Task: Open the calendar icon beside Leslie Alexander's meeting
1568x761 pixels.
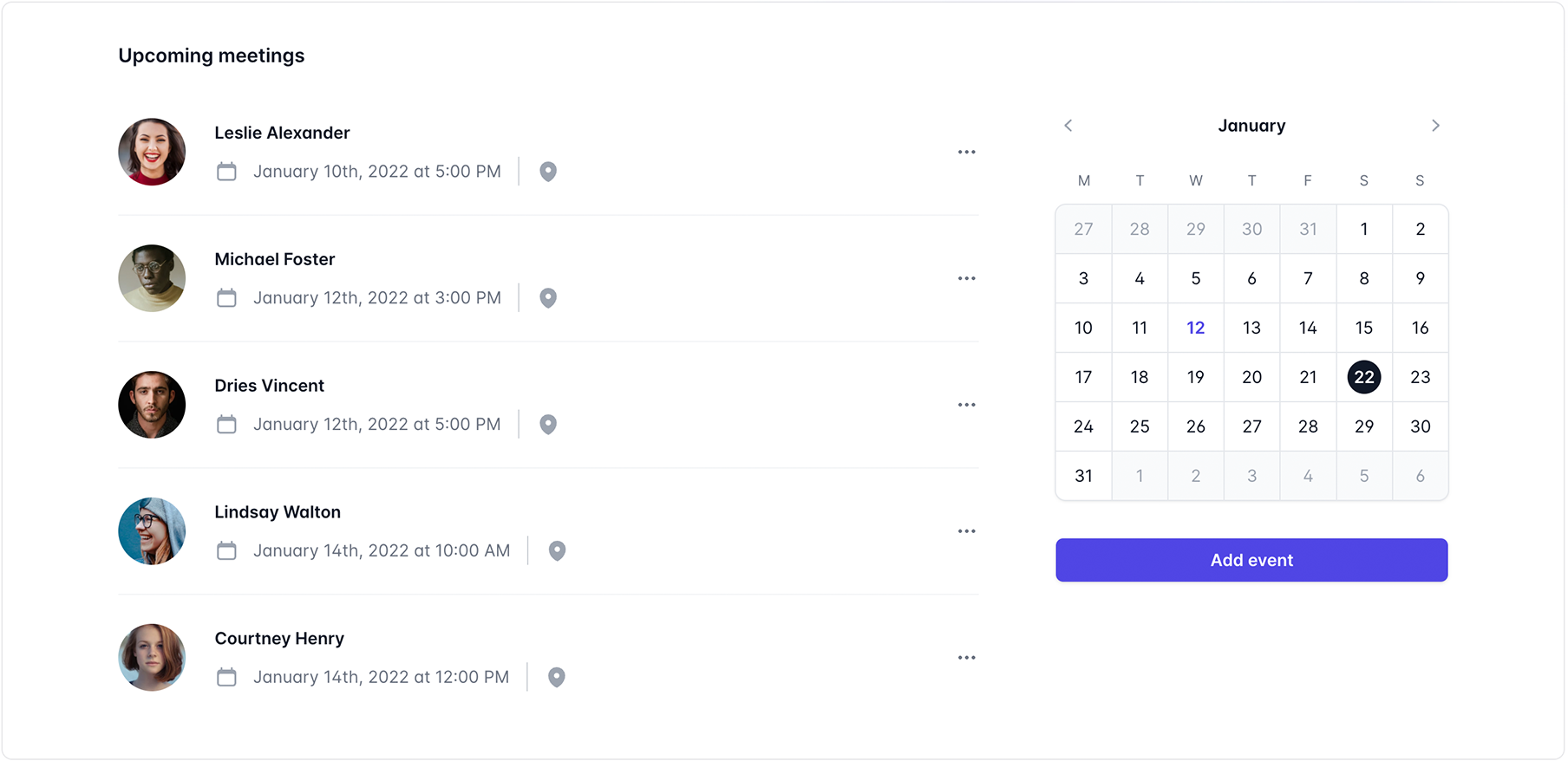Action: (226, 171)
